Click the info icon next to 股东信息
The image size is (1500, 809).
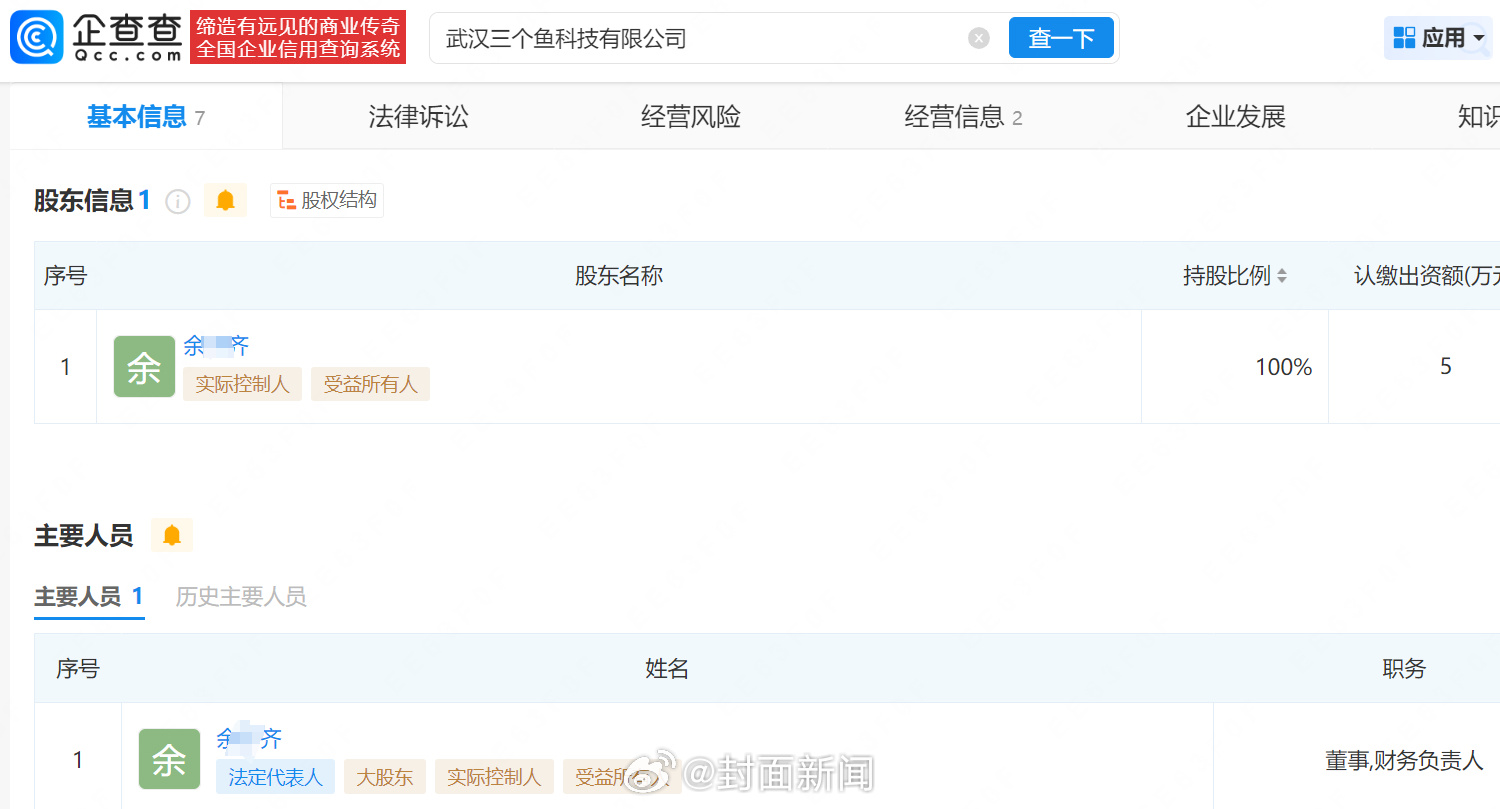coord(177,201)
